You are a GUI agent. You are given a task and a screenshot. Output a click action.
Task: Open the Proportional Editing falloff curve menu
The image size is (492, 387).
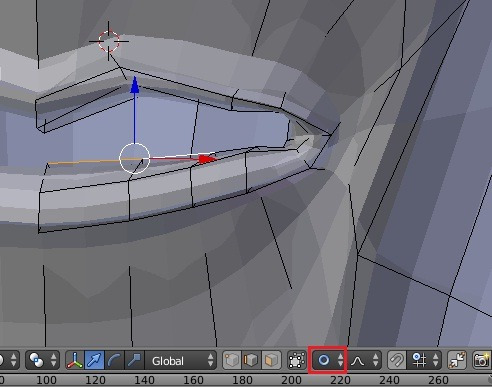coord(365,360)
